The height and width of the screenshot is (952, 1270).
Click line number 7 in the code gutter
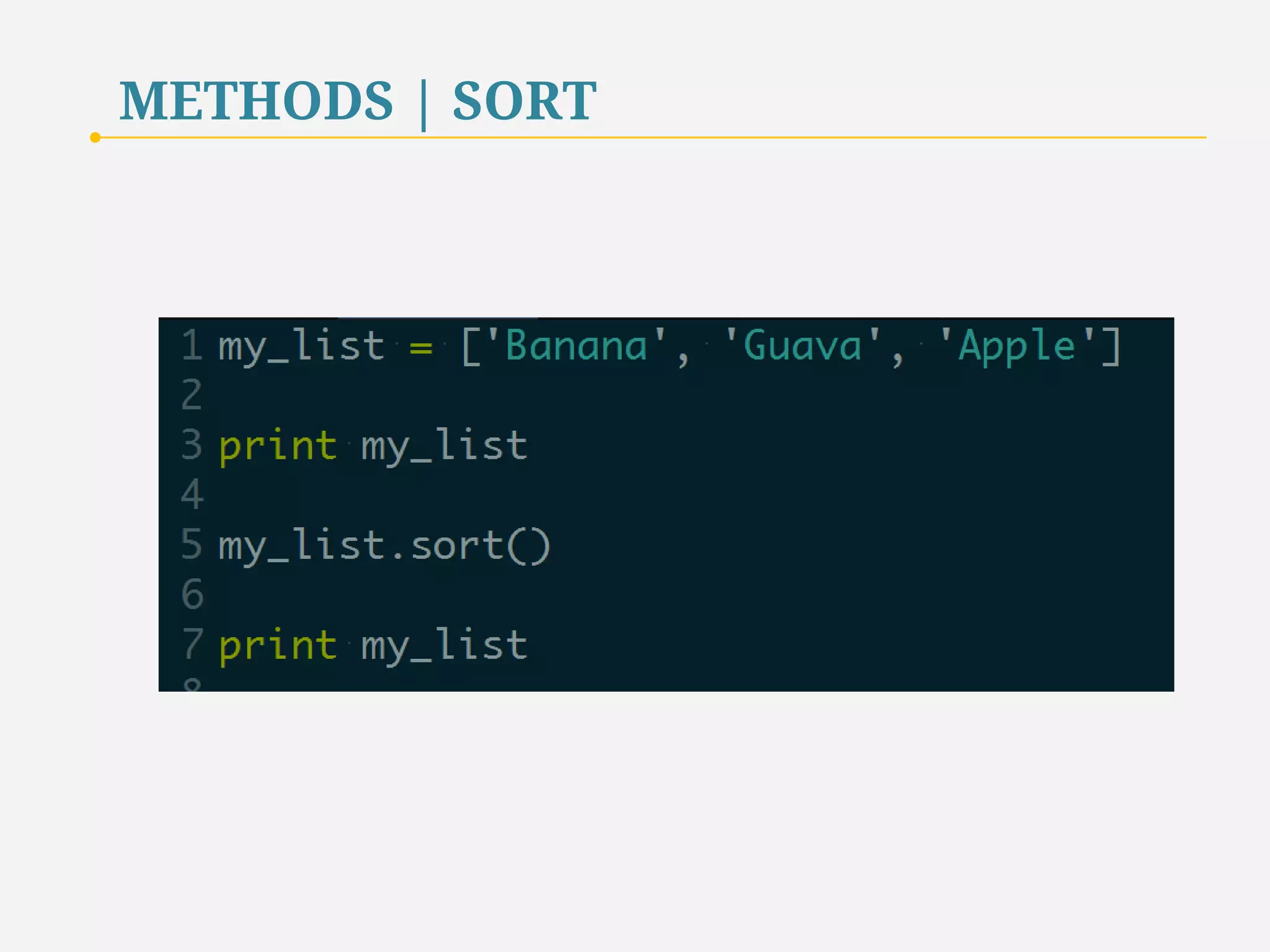192,644
